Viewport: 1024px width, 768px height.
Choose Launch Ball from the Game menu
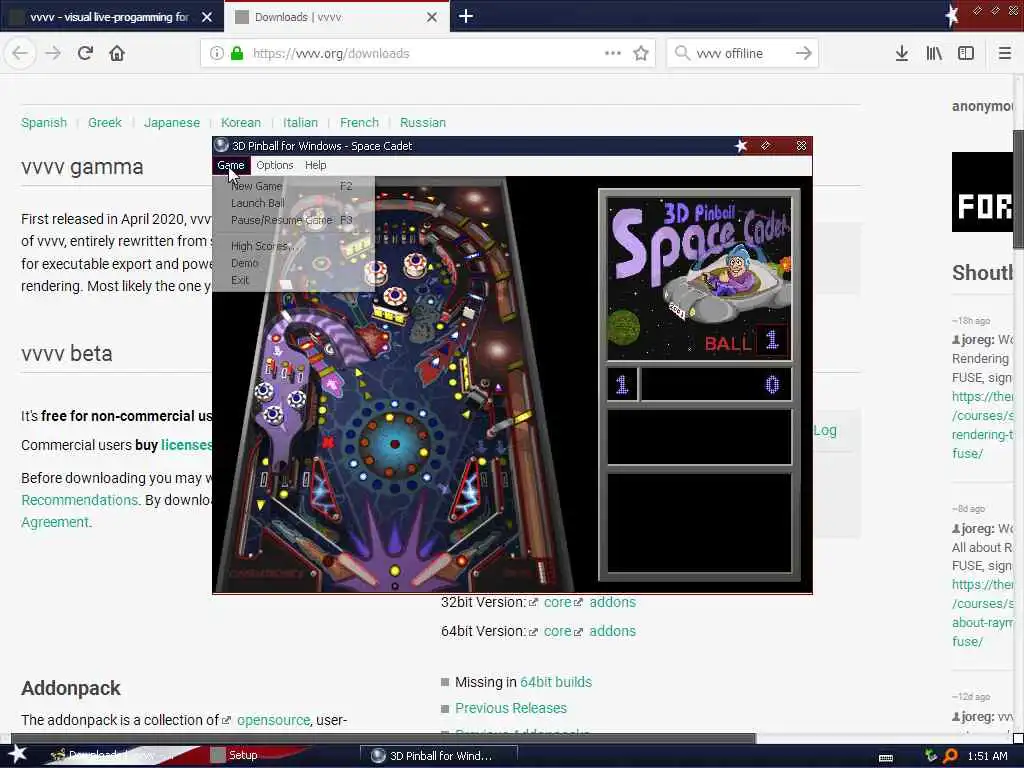point(293,203)
